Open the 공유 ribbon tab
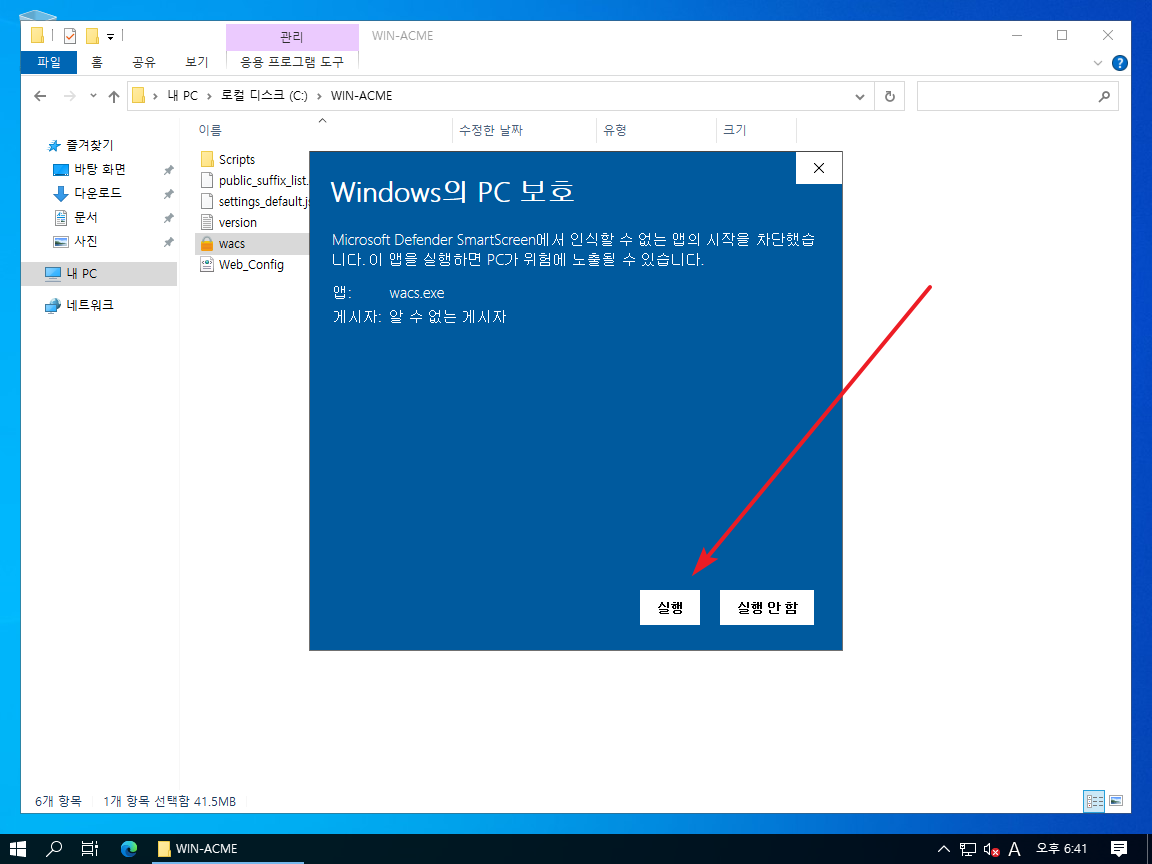The width and height of the screenshot is (1152, 864). click(x=144, y=62)
